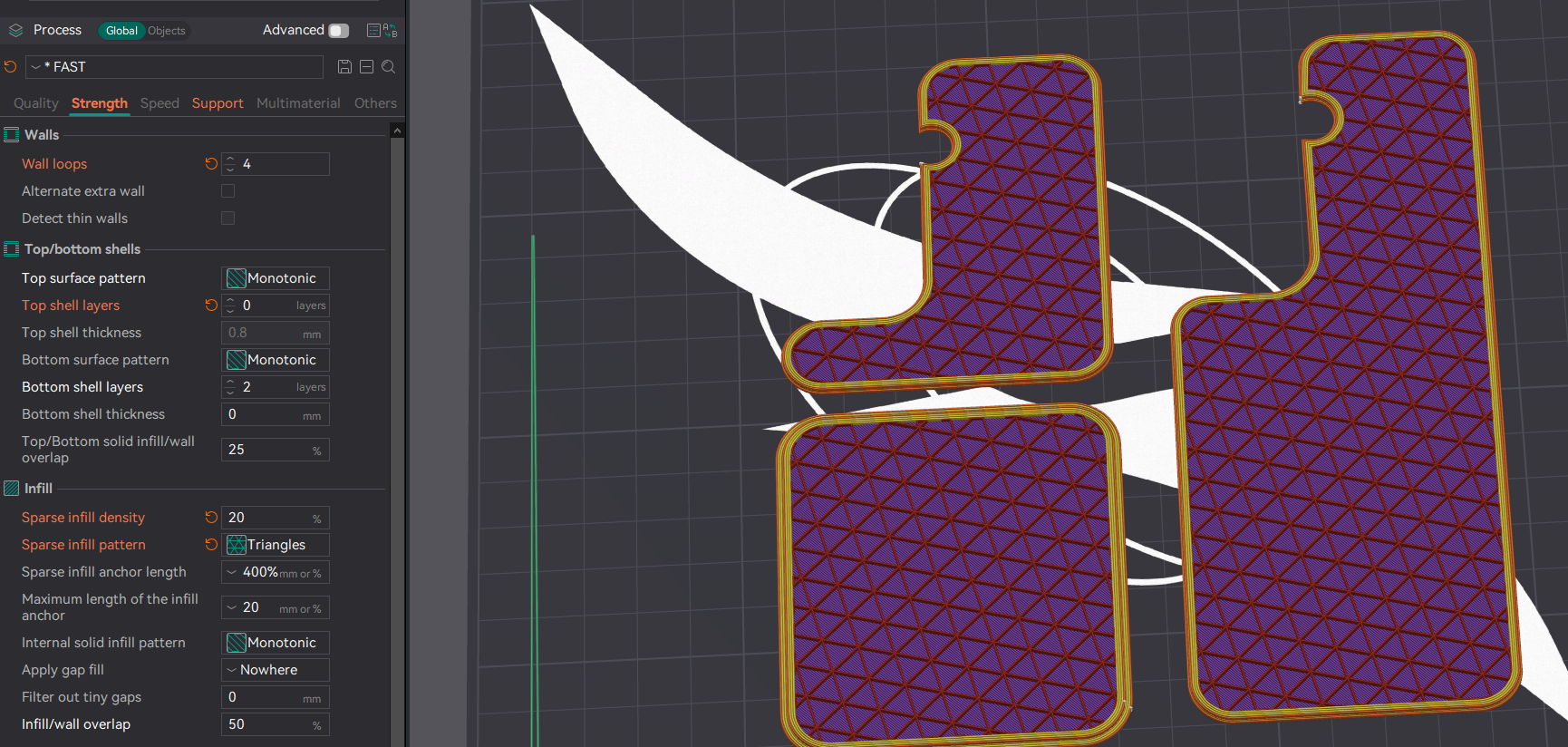This screenshot has height=747, width=1568.
Task: Click the Top shell layers label
Action: click(71, 306)
